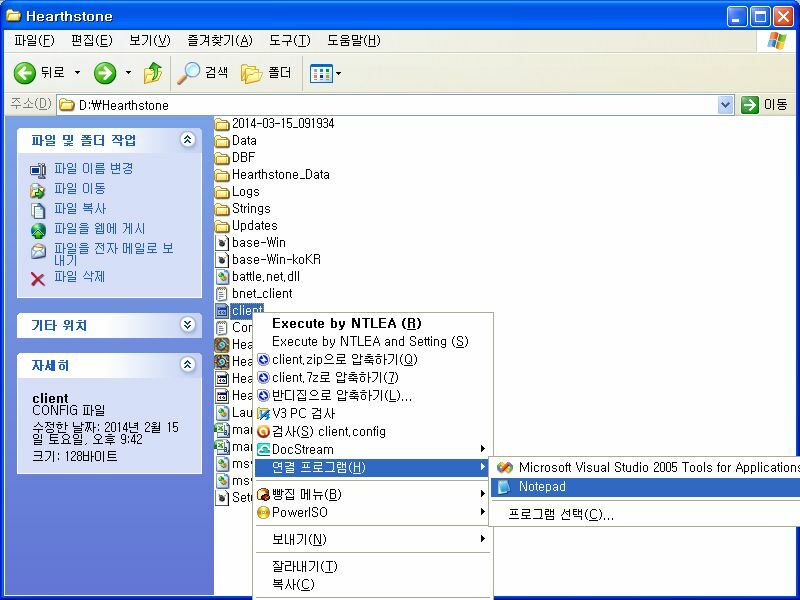Image resolution: width=800 pixels, height=600 pixels.
Task: Select the base-Win-koKR file icon
Action: 222,260
